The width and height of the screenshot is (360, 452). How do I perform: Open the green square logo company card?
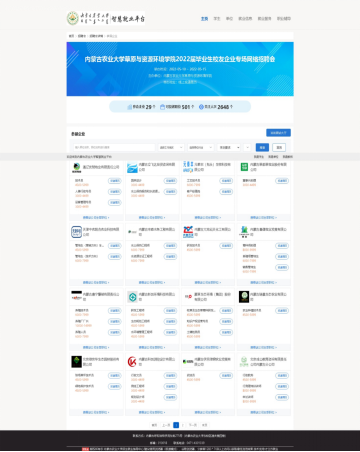tap(244, 167)
